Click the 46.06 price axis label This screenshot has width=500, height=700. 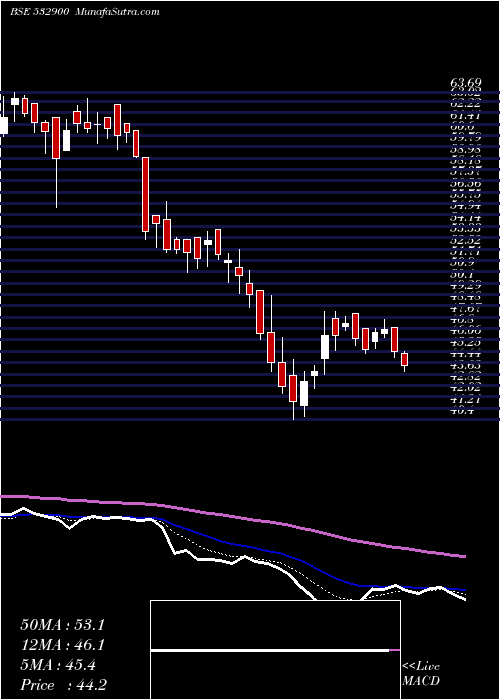click(466, 332)
